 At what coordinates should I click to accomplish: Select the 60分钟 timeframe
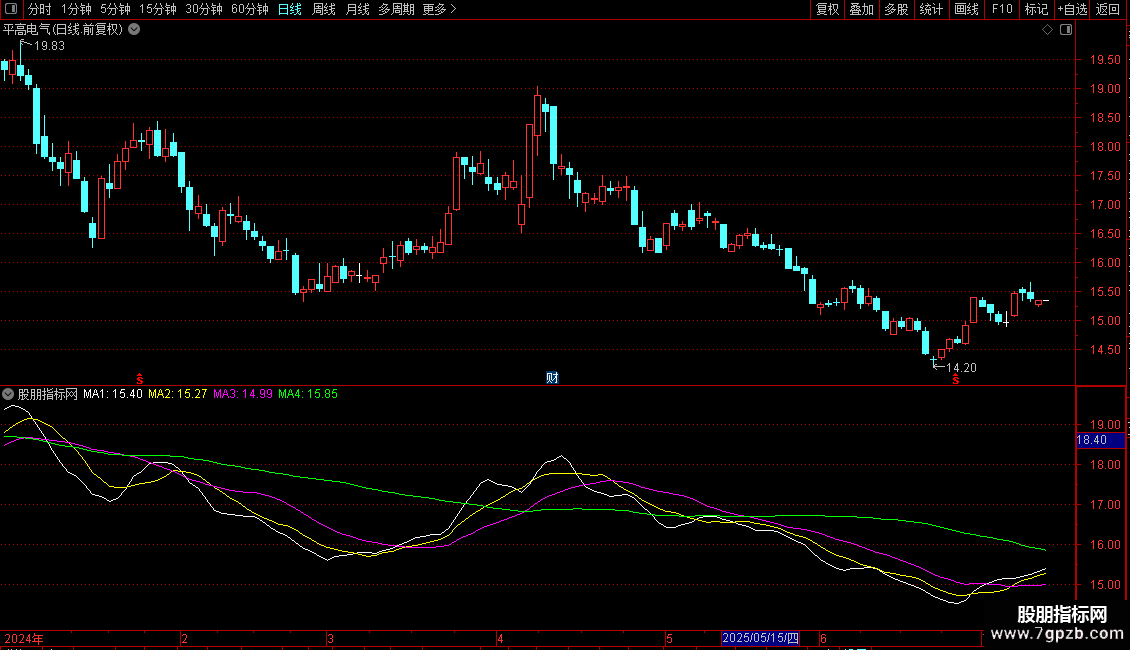pyautogui.click(x=250, y=9)
